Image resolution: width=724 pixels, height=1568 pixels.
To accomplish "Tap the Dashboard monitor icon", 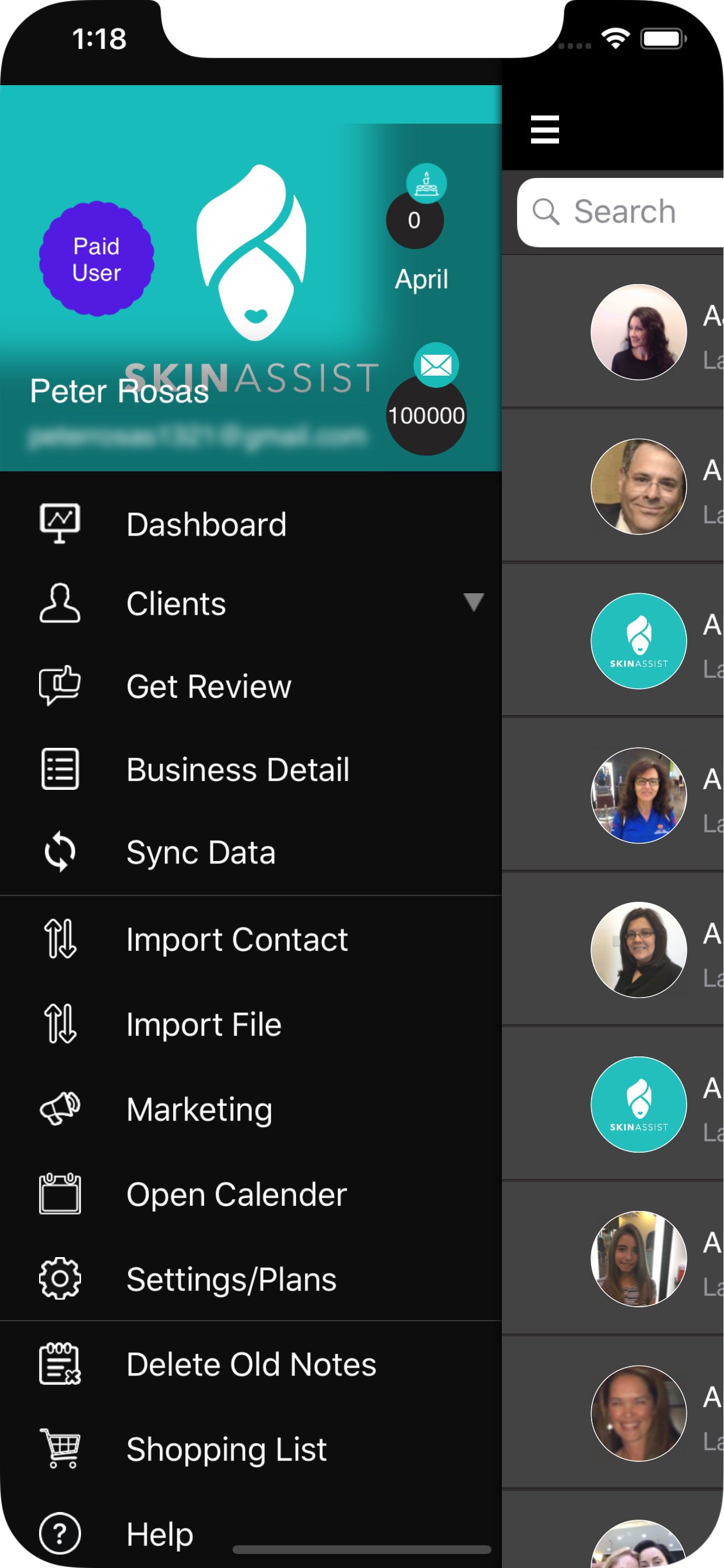I will (x=59, y=523).
